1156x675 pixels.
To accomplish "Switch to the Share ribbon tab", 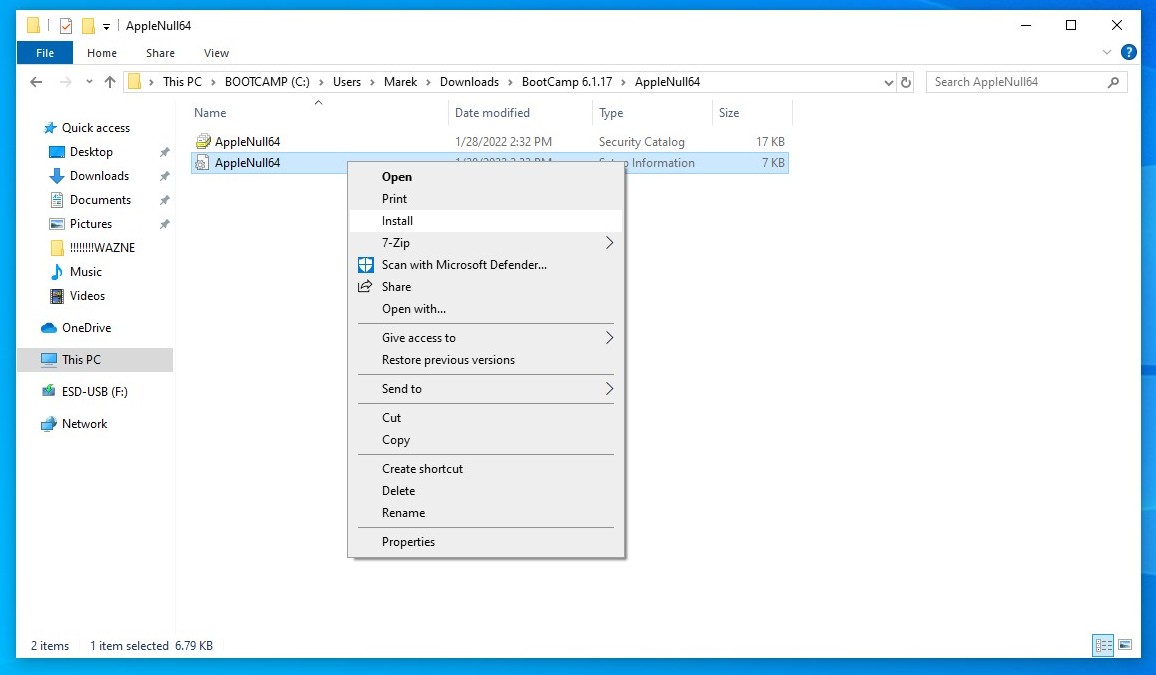I will [x=160, y=53].
